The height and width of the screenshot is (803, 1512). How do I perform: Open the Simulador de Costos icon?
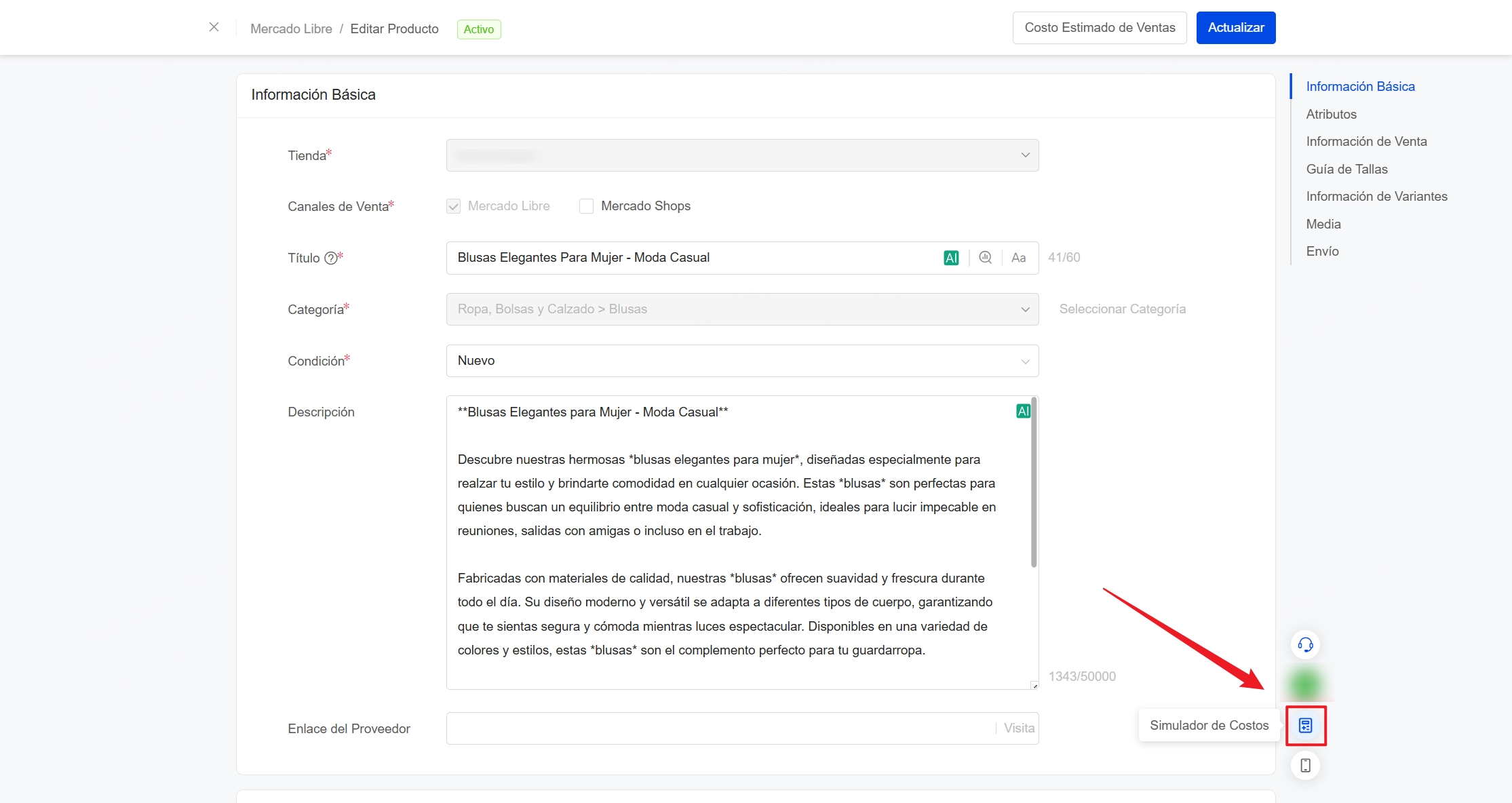tap(1305, 726)
